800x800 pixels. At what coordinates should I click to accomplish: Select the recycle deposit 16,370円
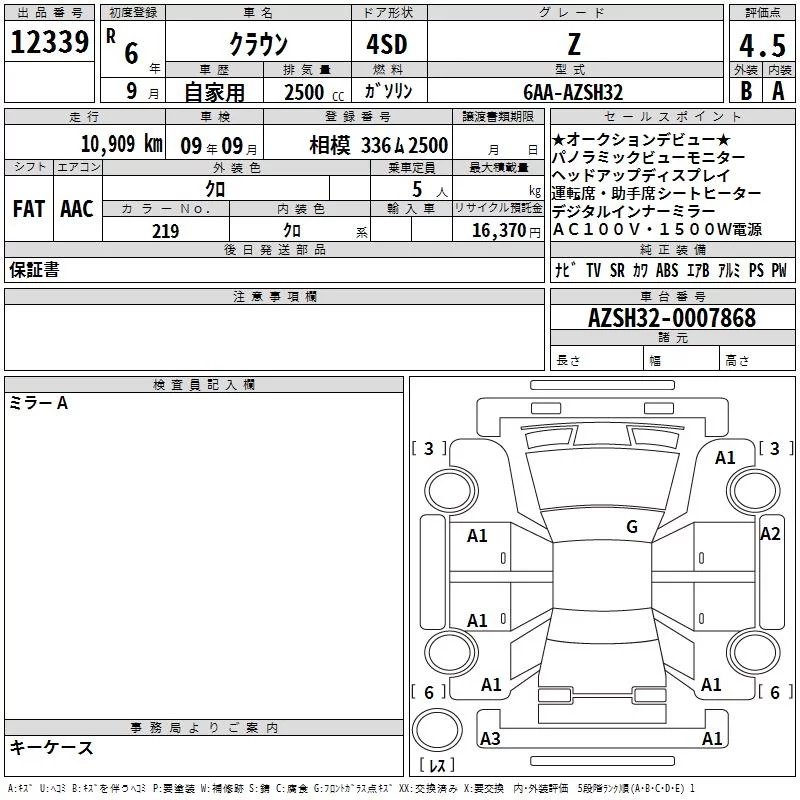(x=506, y=231)
